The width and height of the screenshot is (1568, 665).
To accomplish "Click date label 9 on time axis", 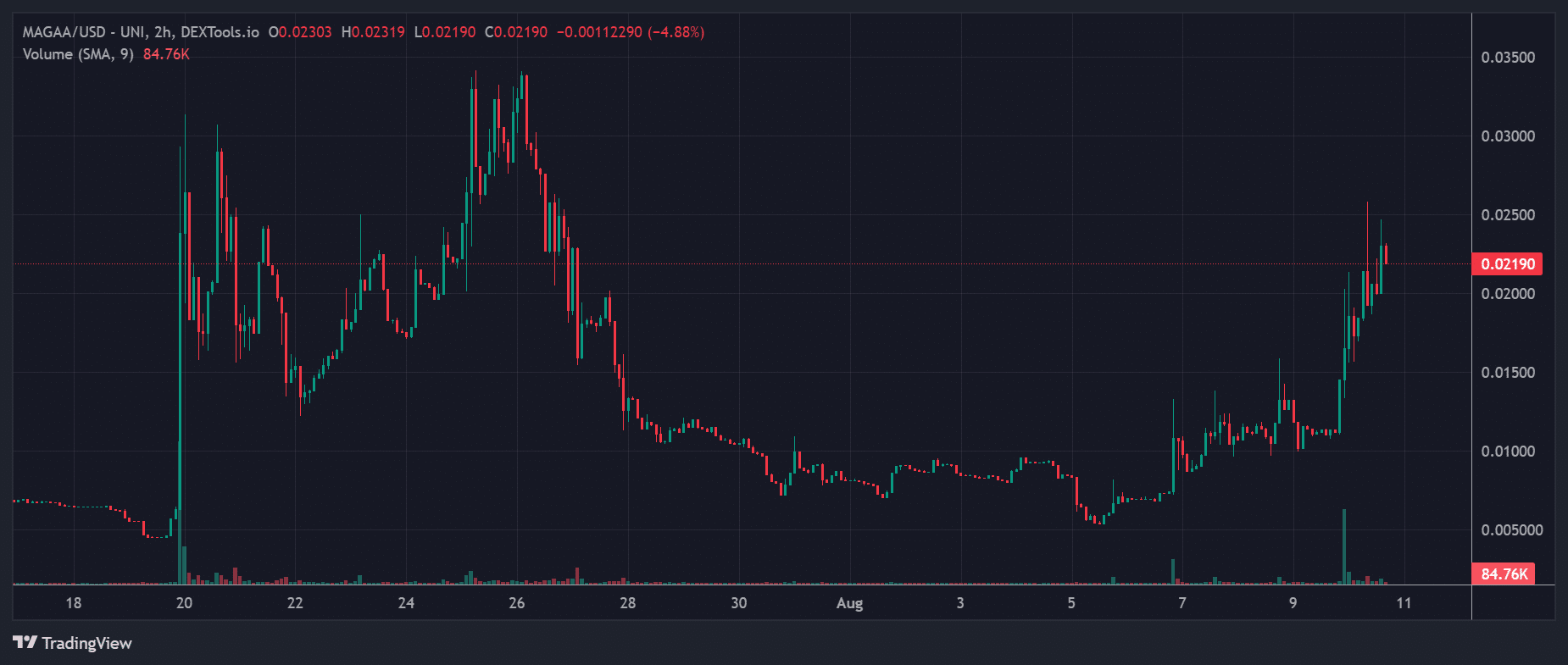I will 1293,603.
